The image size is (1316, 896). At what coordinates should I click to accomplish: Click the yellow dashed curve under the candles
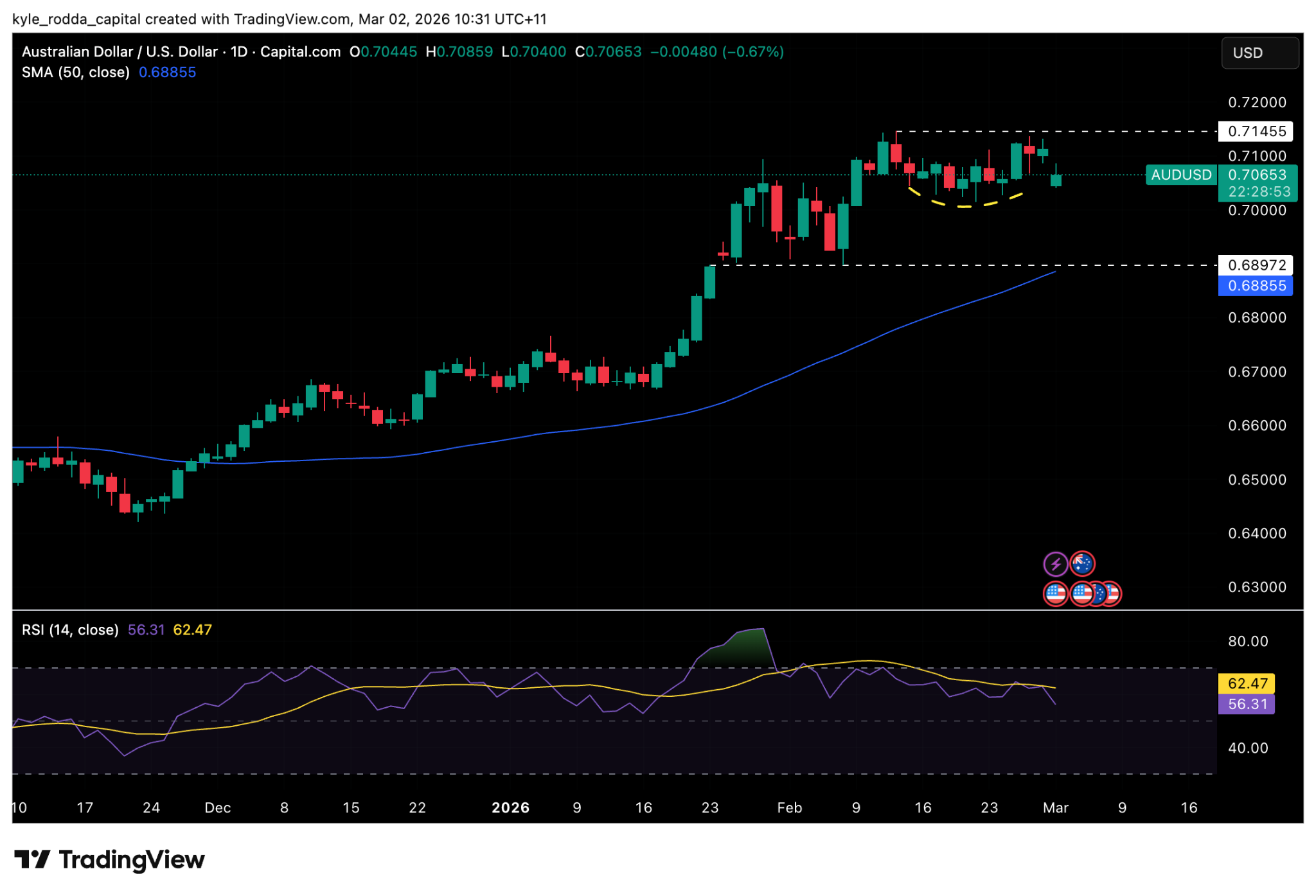click(x=964, y=206)
